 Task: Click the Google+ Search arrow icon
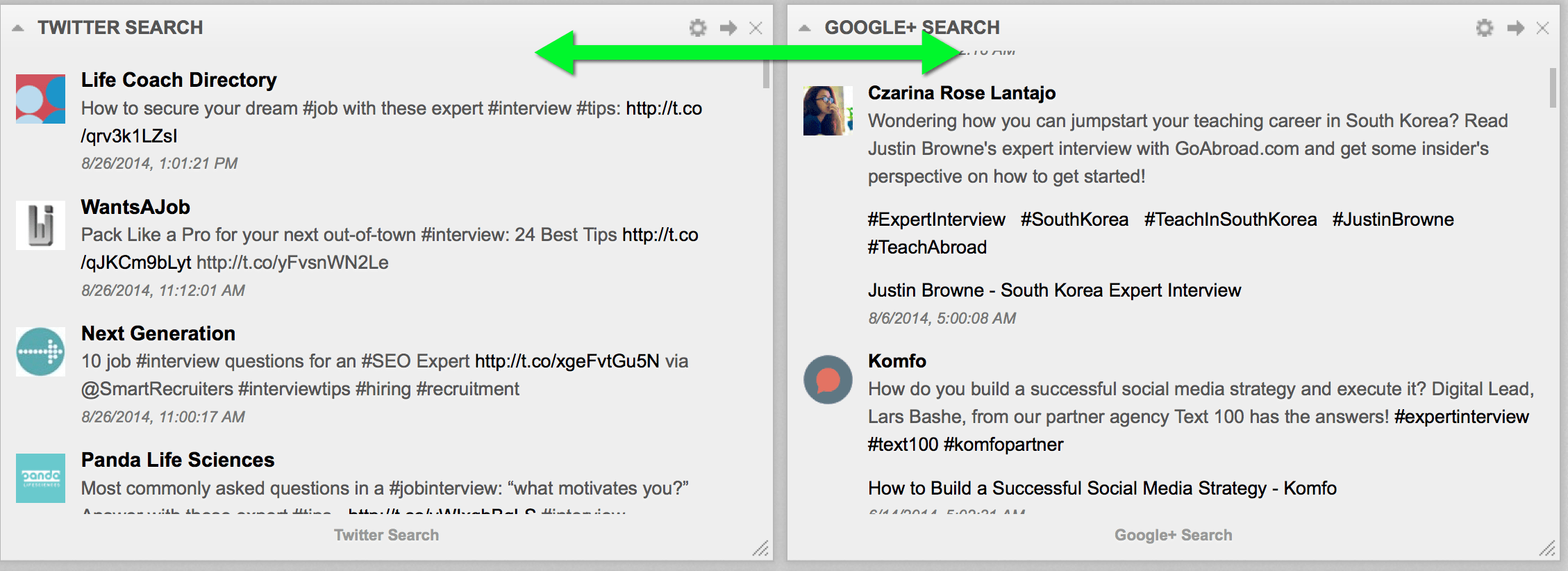pos(1515,28)
